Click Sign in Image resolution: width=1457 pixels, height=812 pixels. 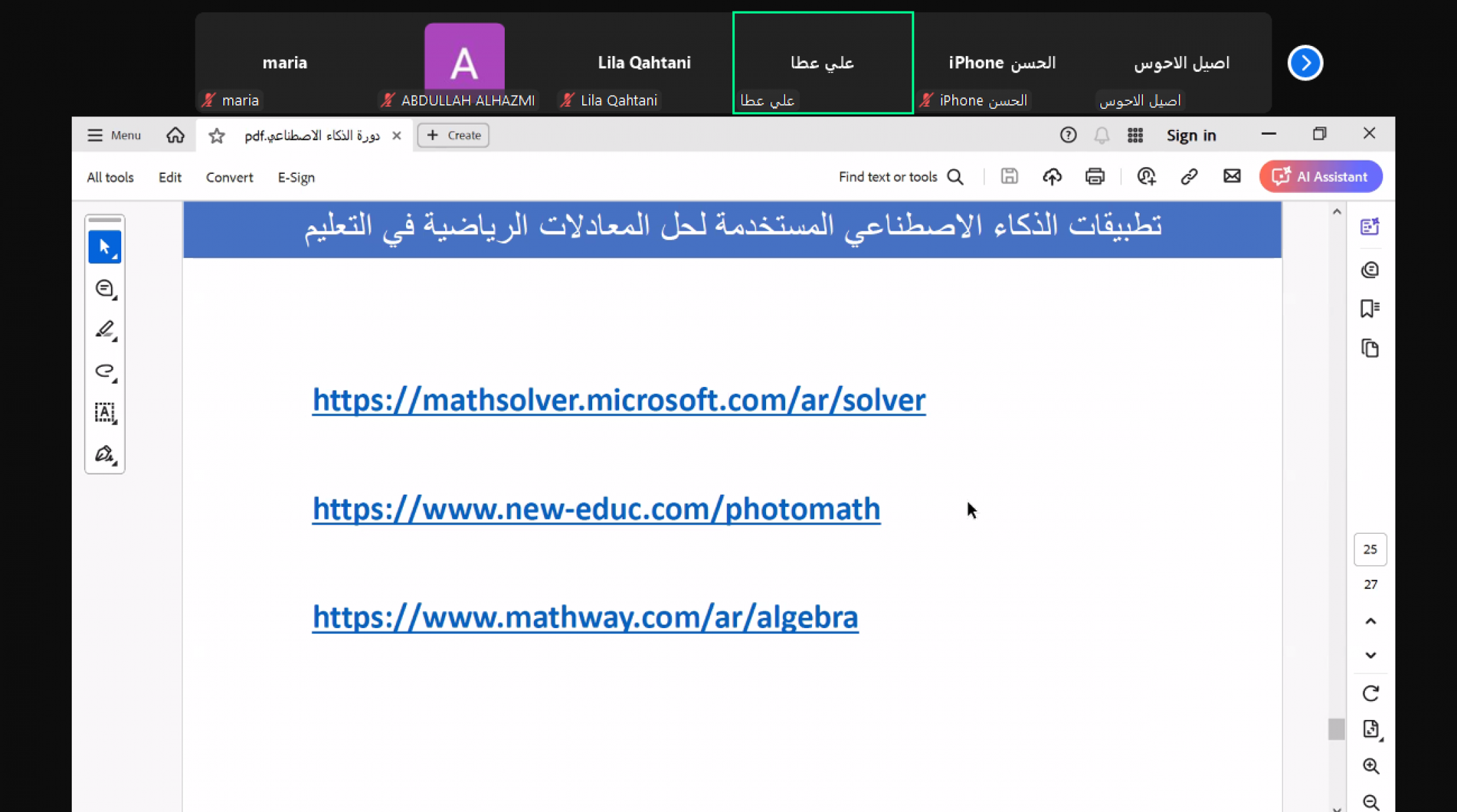click(x=1191, y=135)
